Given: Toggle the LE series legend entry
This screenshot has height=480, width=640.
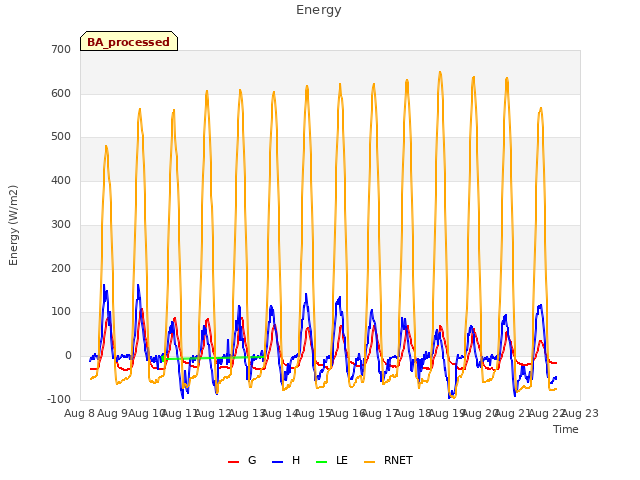Looking at the screenshot, I should [x=332, y=460].
